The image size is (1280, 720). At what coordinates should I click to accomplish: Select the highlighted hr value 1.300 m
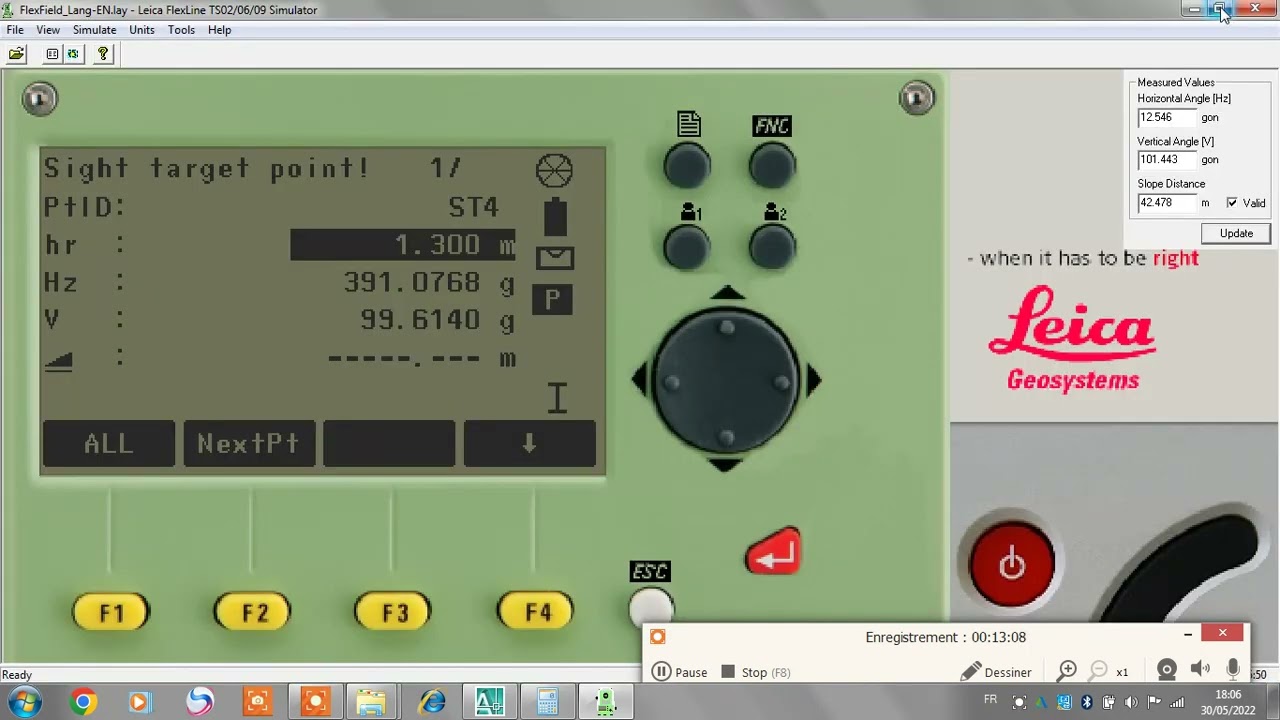(403, 245)
